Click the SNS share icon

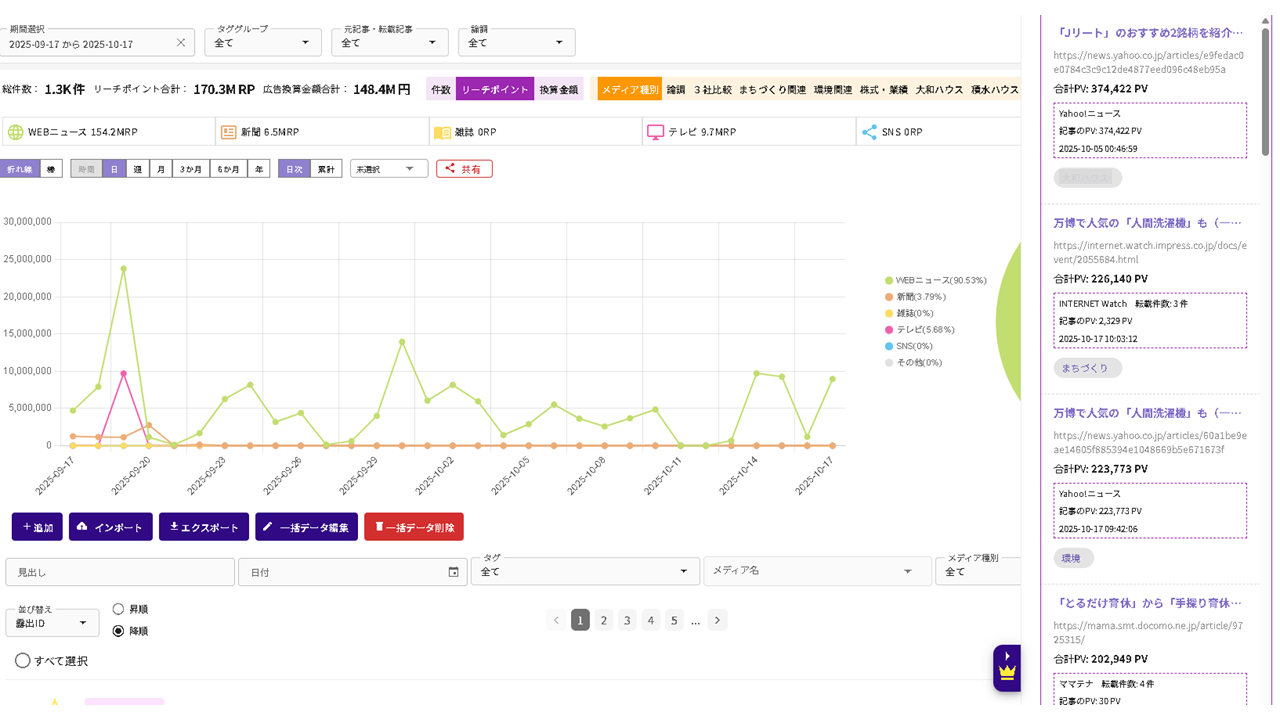[869, 132]
